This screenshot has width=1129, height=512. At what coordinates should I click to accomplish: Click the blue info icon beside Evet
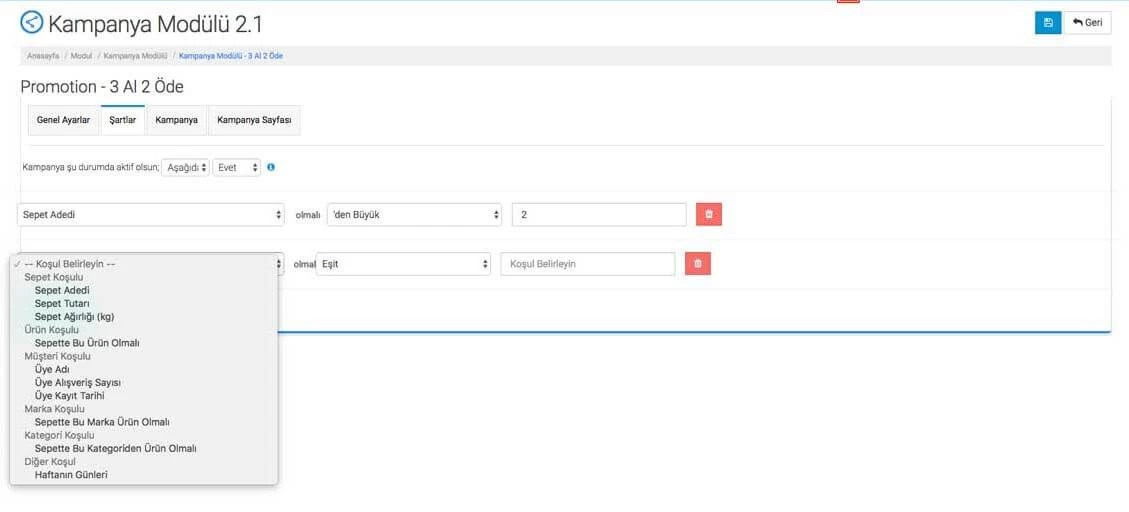tap(271, 168)
